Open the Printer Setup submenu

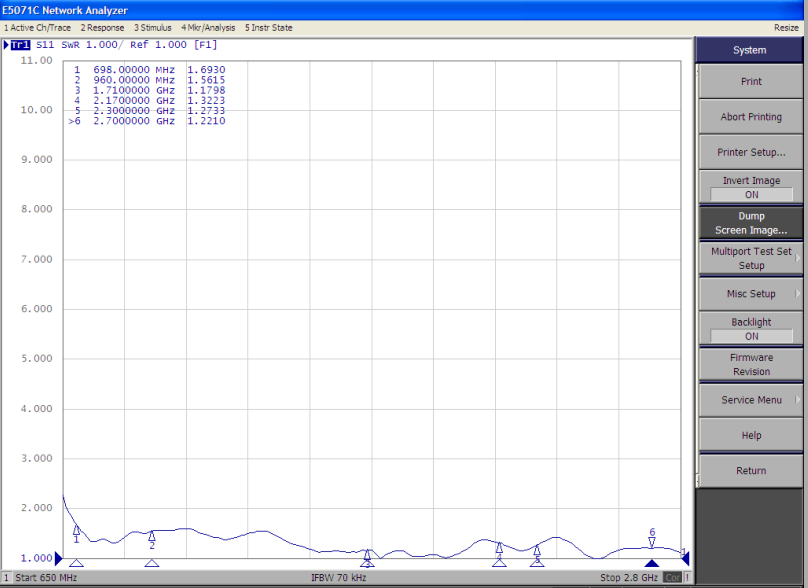[750, 152]
